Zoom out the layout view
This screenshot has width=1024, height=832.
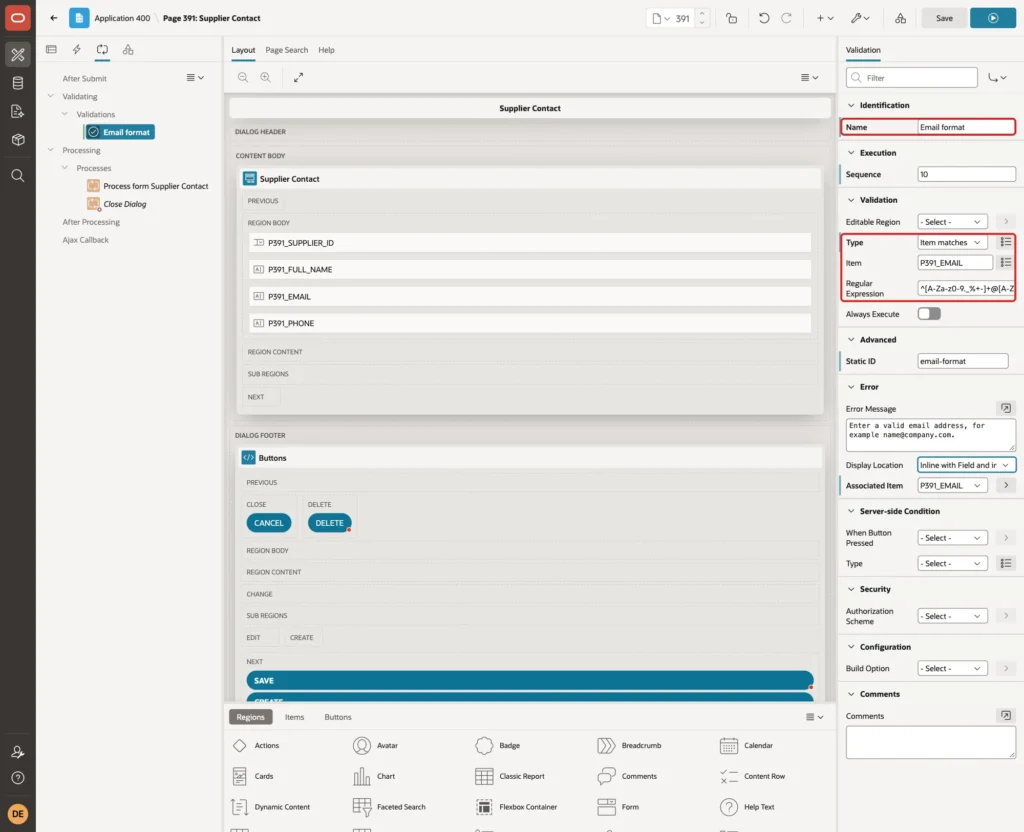point(243,77)
